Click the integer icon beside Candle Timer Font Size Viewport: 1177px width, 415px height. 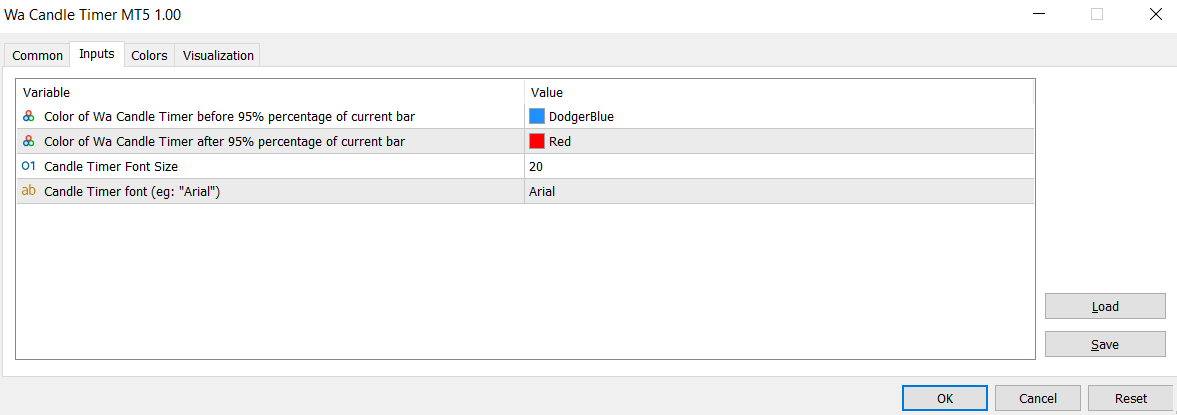pyautogui.click(x=29, y=166)
